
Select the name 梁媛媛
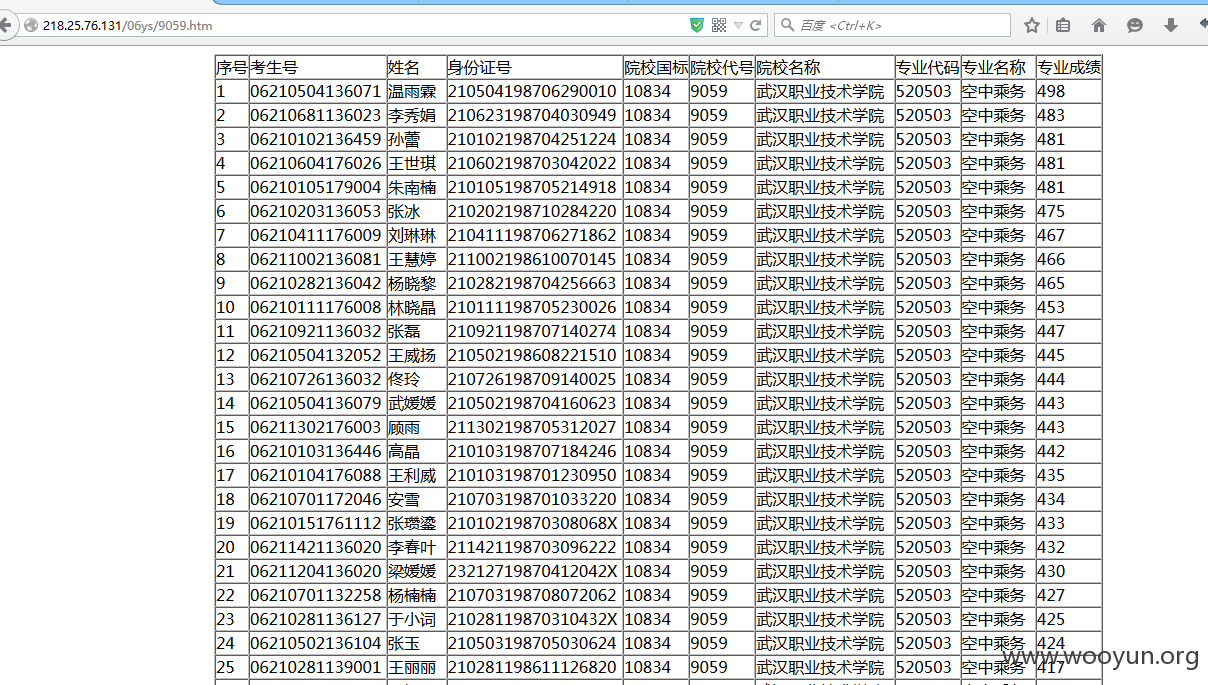pos(412,571)
